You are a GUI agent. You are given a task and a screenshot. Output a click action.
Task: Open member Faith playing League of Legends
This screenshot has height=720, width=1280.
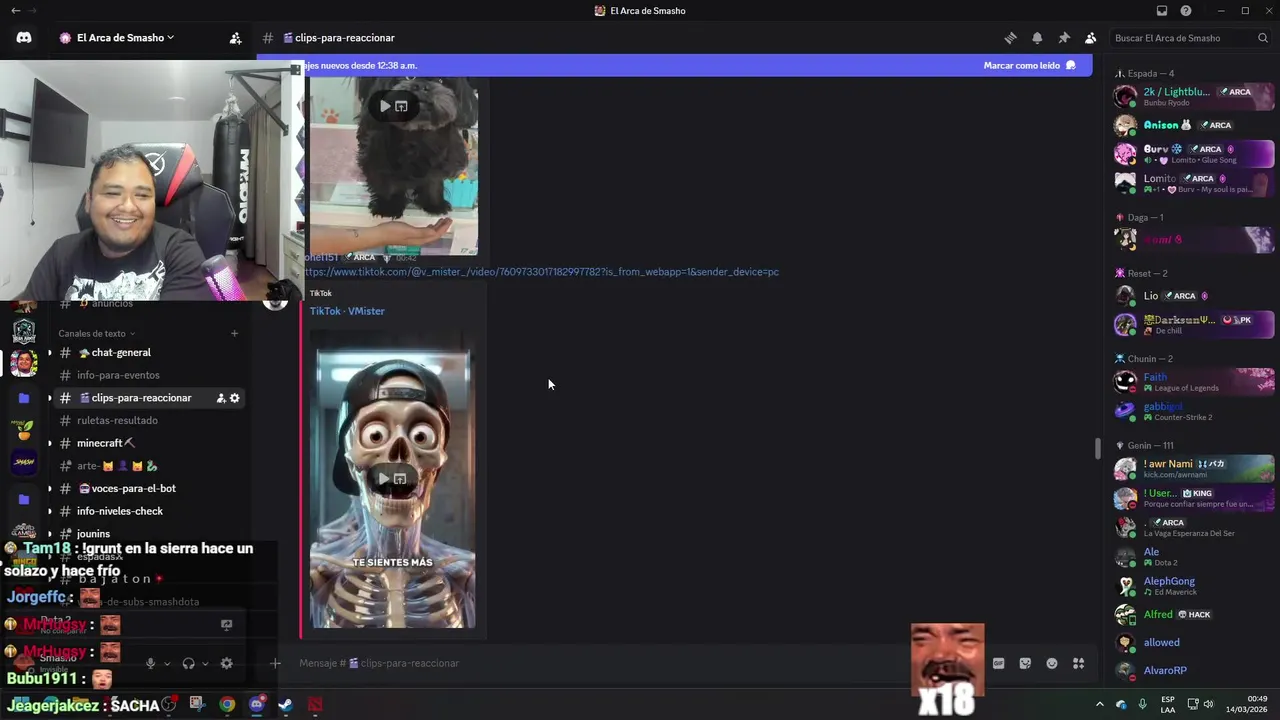click(1194, 382)
